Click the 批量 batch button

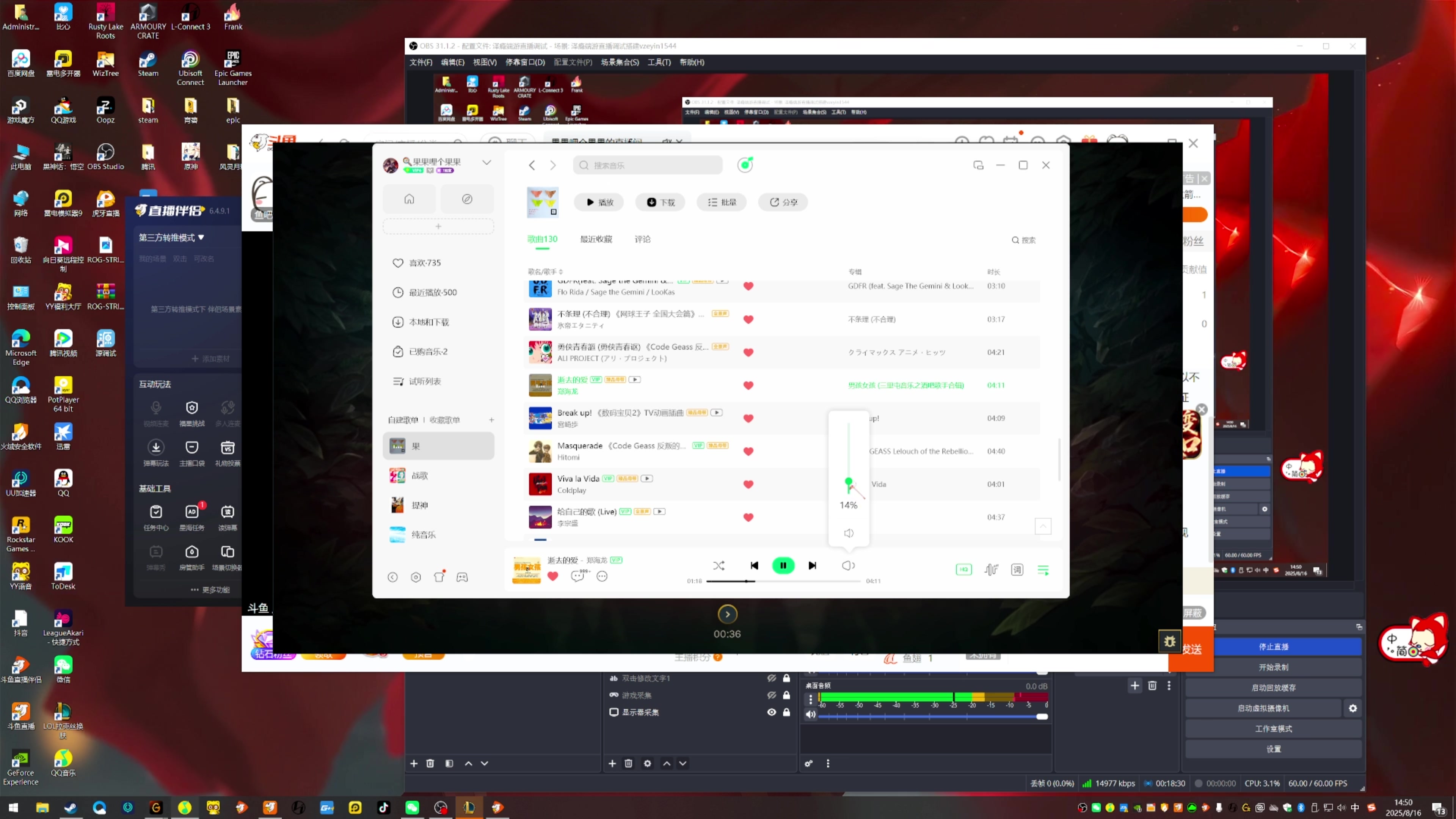tap(722, 202)
